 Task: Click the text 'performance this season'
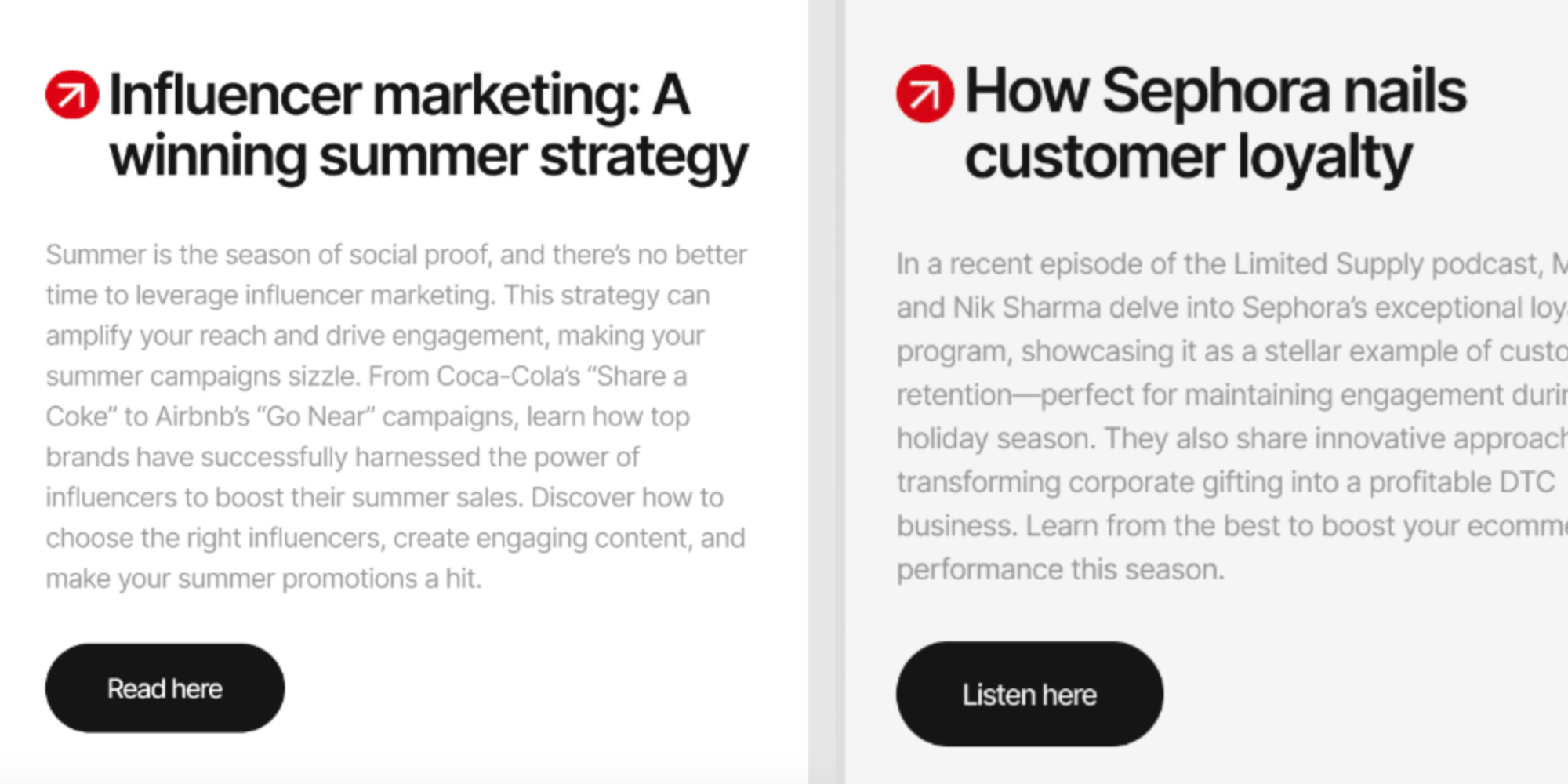pos(1058,569)
